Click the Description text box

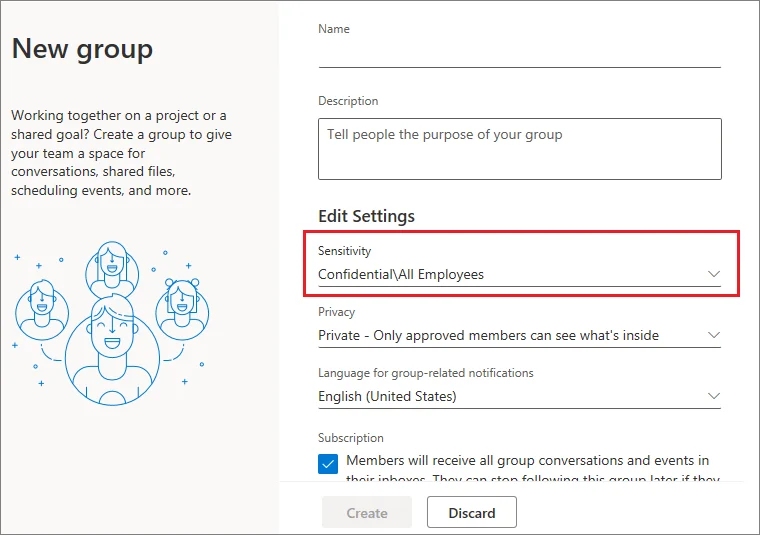[x=520, y=149]
